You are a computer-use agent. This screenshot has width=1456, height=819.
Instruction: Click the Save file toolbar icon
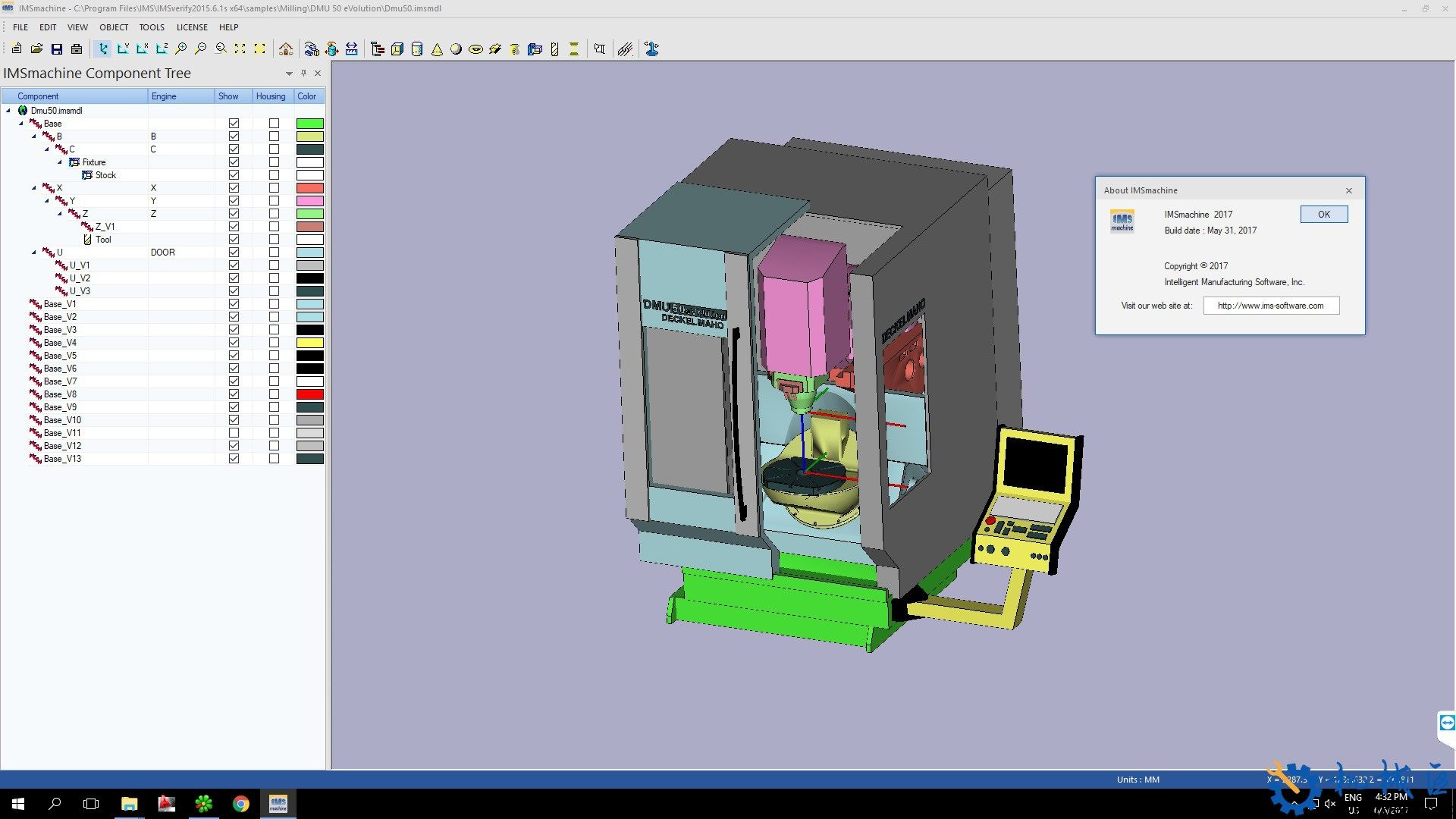pos(56,49)
